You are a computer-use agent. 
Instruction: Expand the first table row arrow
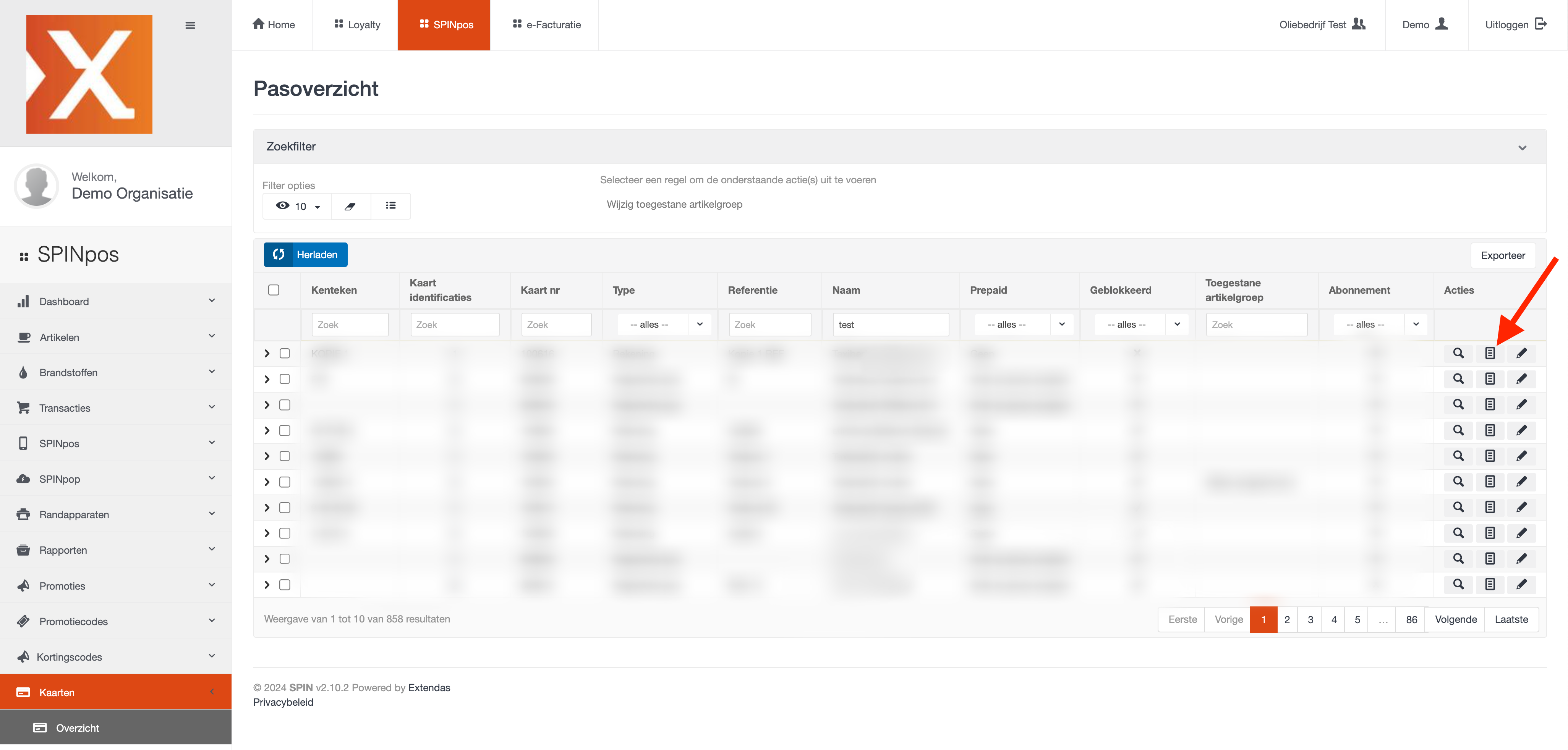coord(267,353)
